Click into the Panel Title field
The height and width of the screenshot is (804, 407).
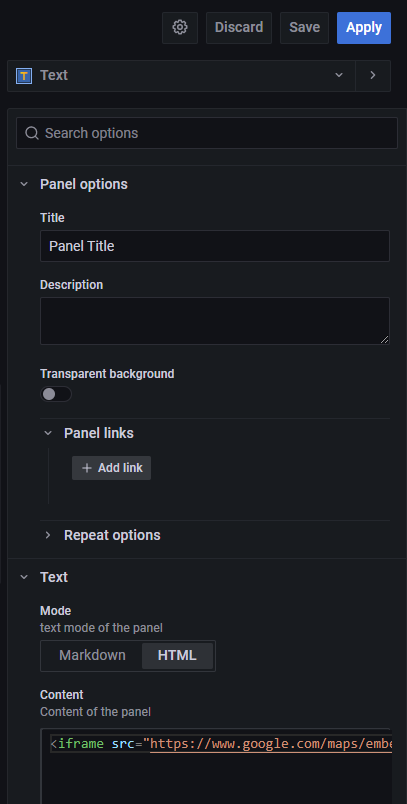point(215,246)
